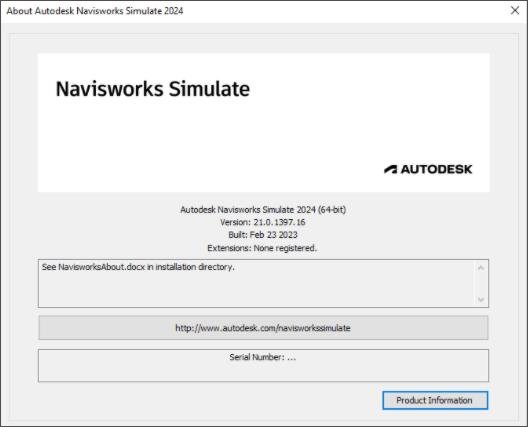
Task: Open the autodesk.com/navisworkssimulate link
Action: pyautogui.click(x=263, y=328)
